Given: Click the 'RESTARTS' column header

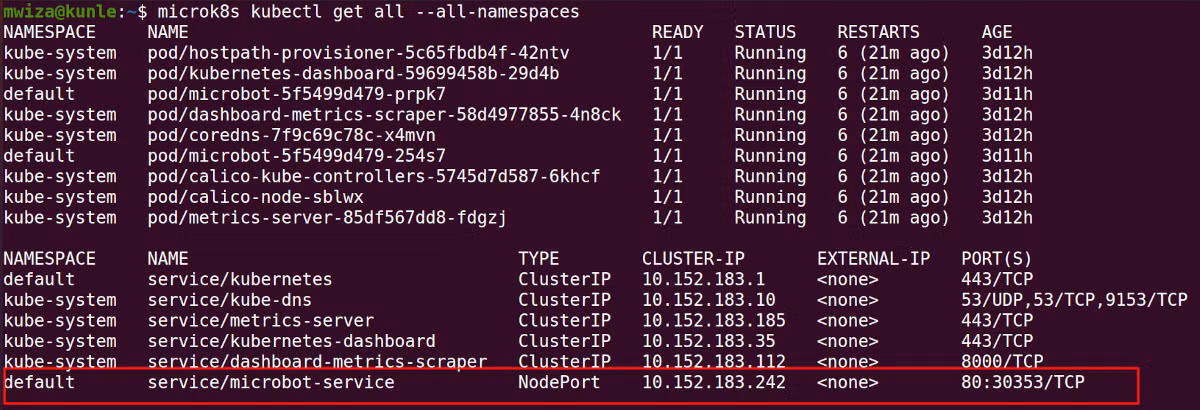Looking at the screenshot, I should (878, 32).
